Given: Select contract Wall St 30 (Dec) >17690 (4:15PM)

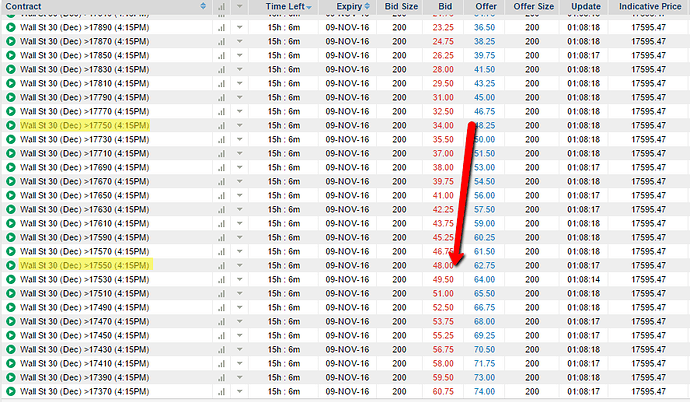Looking at the screenshot, I should coord(84,168).
